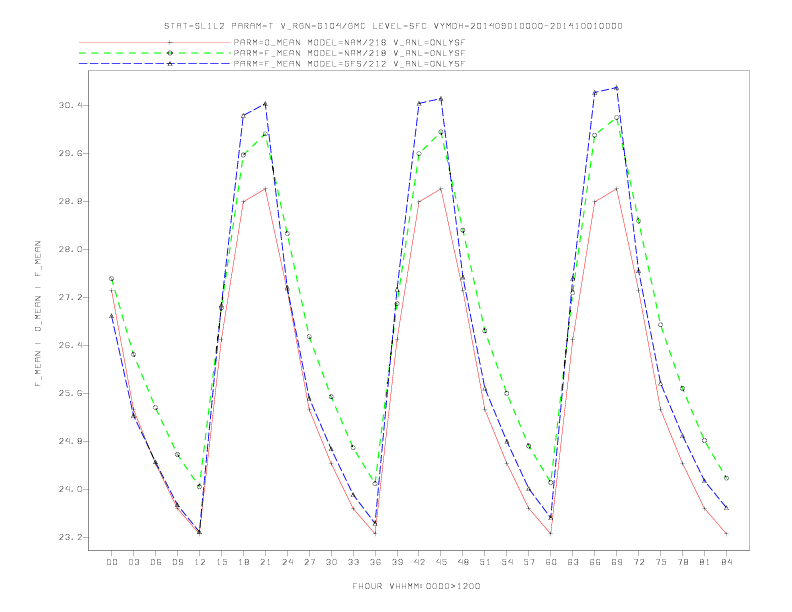Click the y-axis tick value 28.0
Viewport: 792px width, 612px height.
point(69,249)
